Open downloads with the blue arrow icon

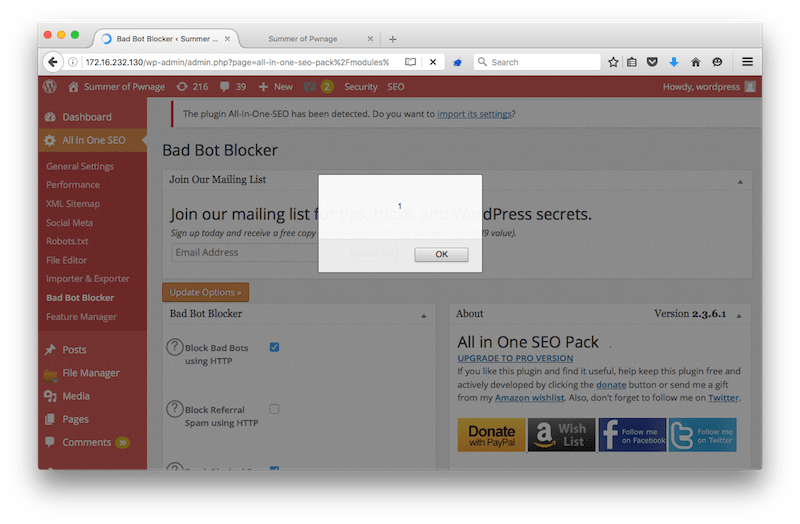(x=674, y=62)
